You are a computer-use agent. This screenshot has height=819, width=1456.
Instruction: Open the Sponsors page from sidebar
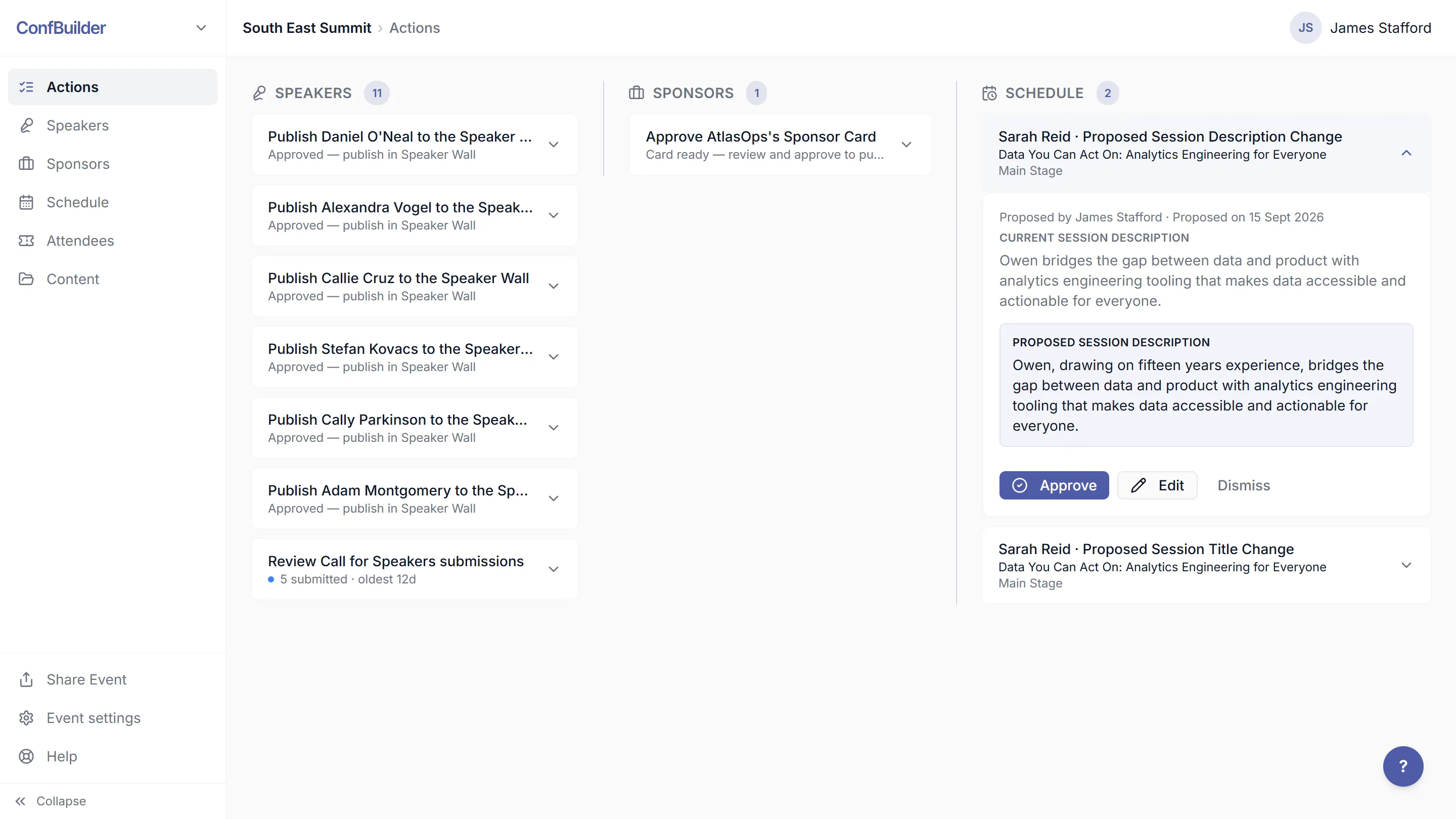coord(112,164)
